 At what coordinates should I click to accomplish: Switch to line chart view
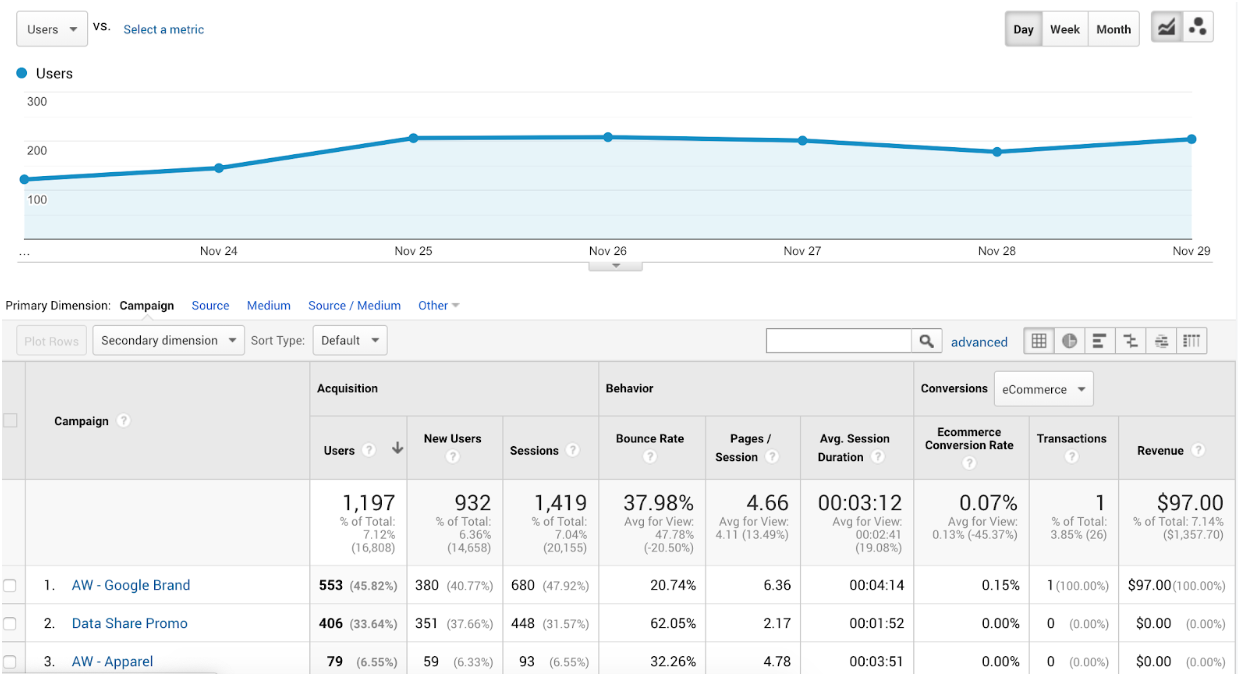pos(1166,28)
